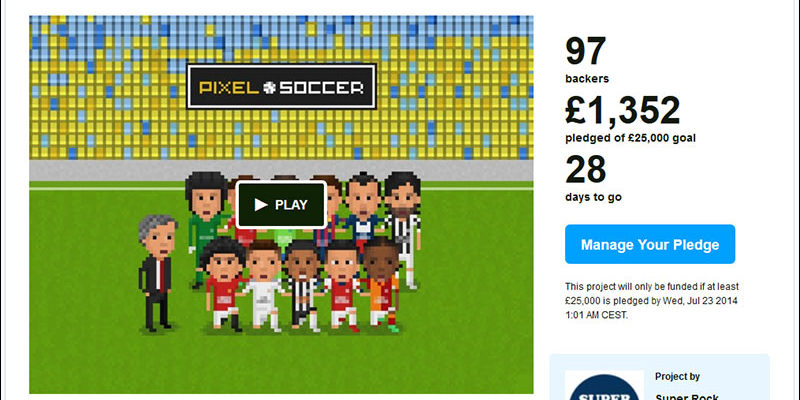
Task: Click the front-row player in black-and-white stripes
Action: (303, 286)
